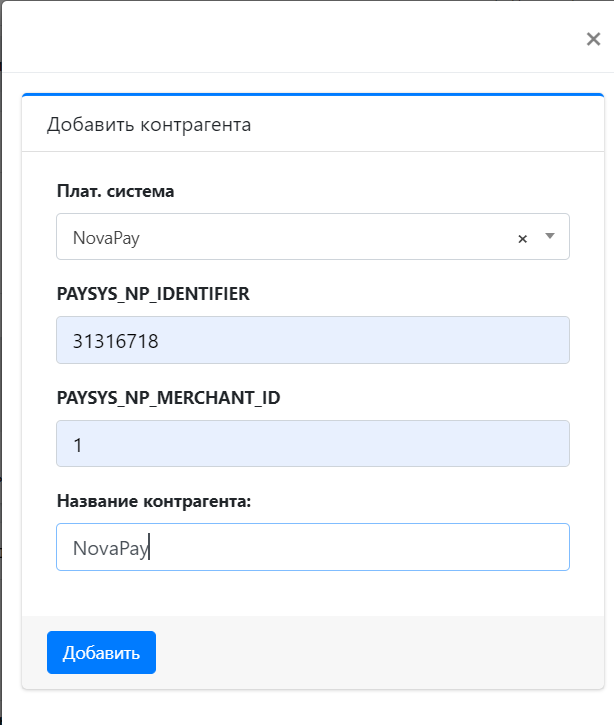Viewport: 614px width, 725px height.
Task: Focus the Название контрагента text field
Action: [x=313, y=547]
